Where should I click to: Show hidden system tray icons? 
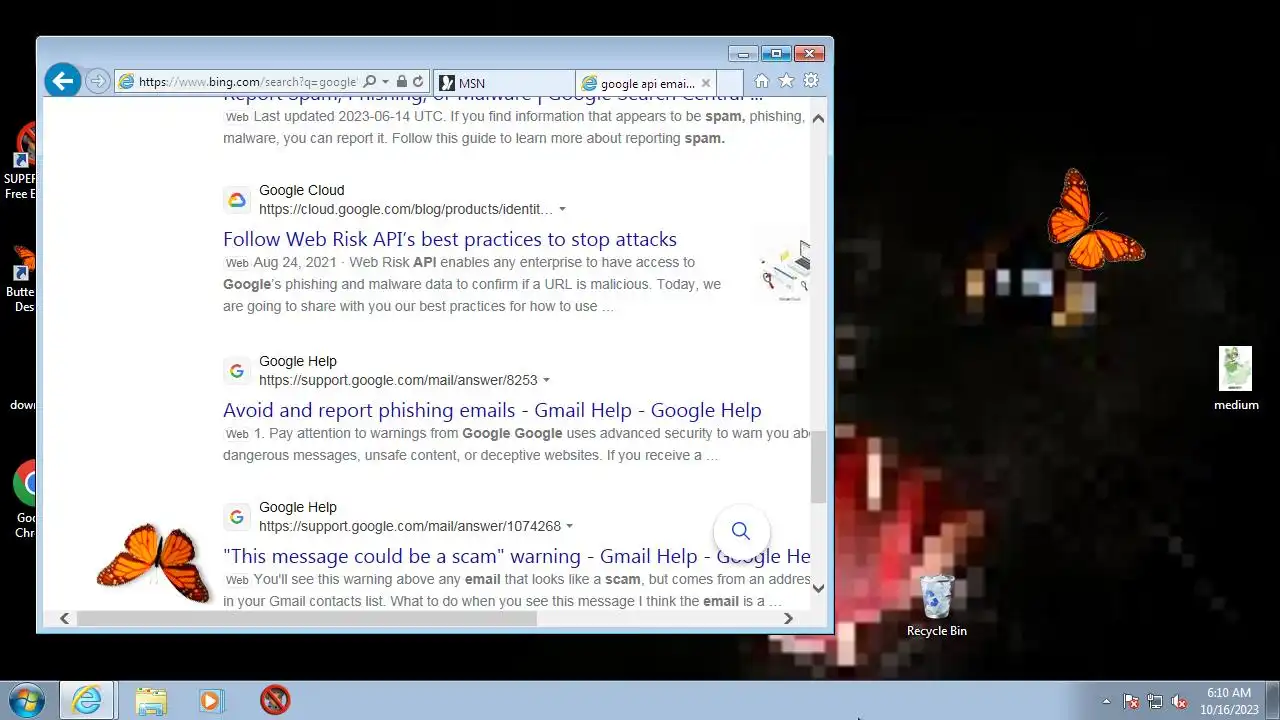(1106, 701)
